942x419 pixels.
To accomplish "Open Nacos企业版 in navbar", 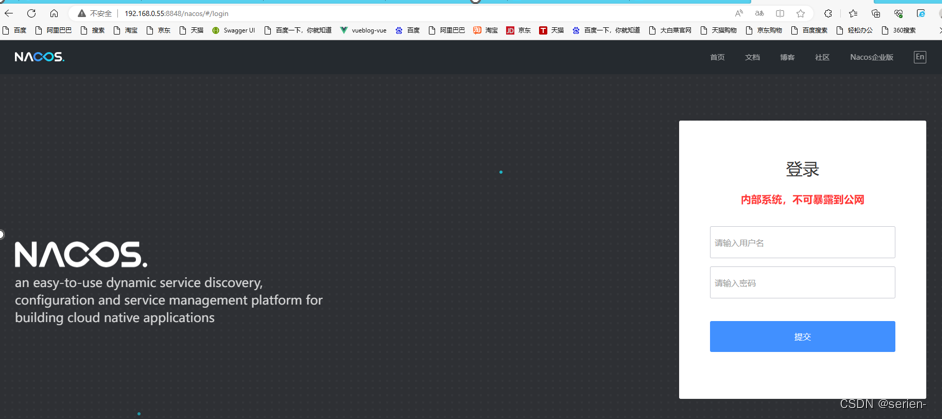I will 872,57.
